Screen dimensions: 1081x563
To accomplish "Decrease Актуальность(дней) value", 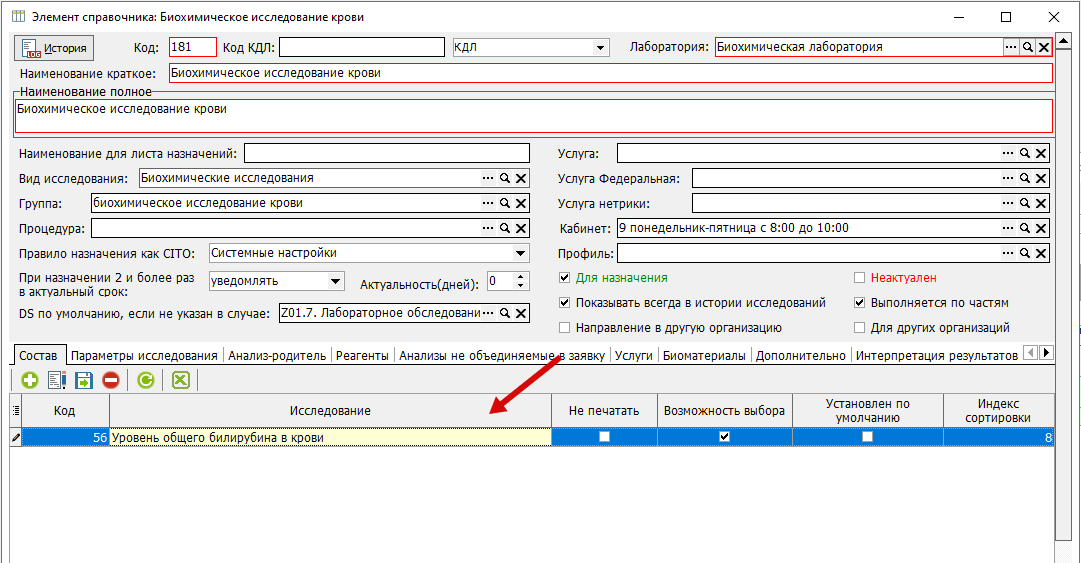I will pyautogui.click(x=521, y=285).
